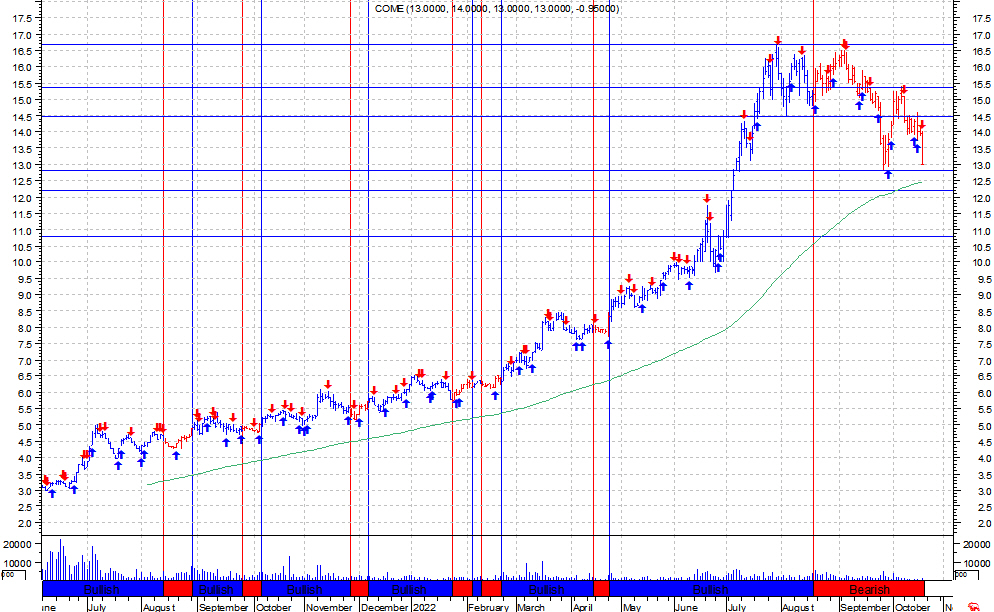Click the red sell arrow at the July price peak
This screenshot has width=994, height=612.
(777, 41)
